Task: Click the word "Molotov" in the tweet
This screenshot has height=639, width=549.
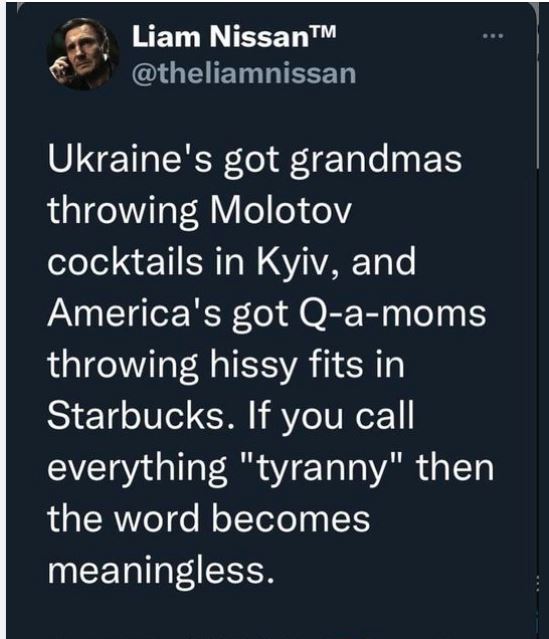Action: [x=280, y=210]
